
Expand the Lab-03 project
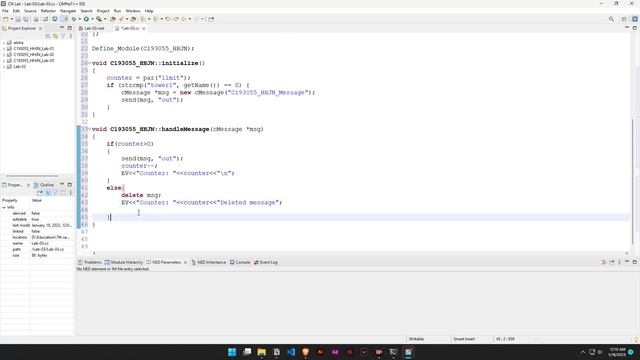point(4,67)
